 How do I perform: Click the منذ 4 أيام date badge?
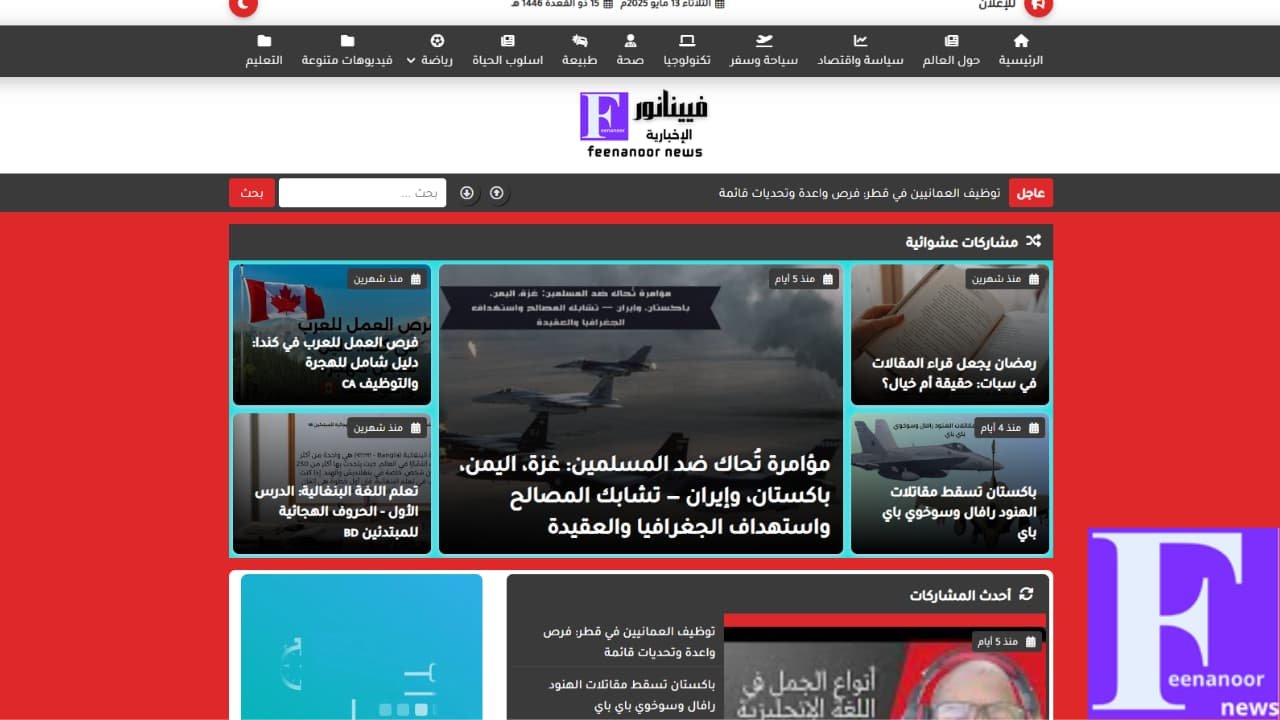[x=1008, y=427]
